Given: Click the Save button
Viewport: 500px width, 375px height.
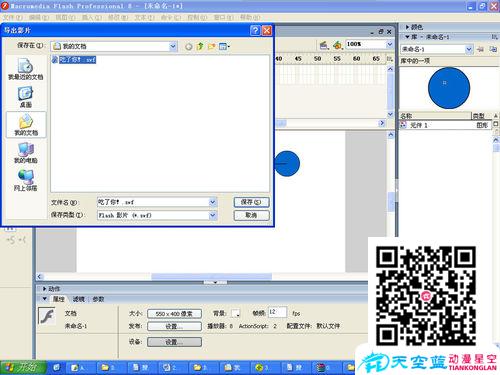Looking at the screenshot, I should click(x=251, y=202).
